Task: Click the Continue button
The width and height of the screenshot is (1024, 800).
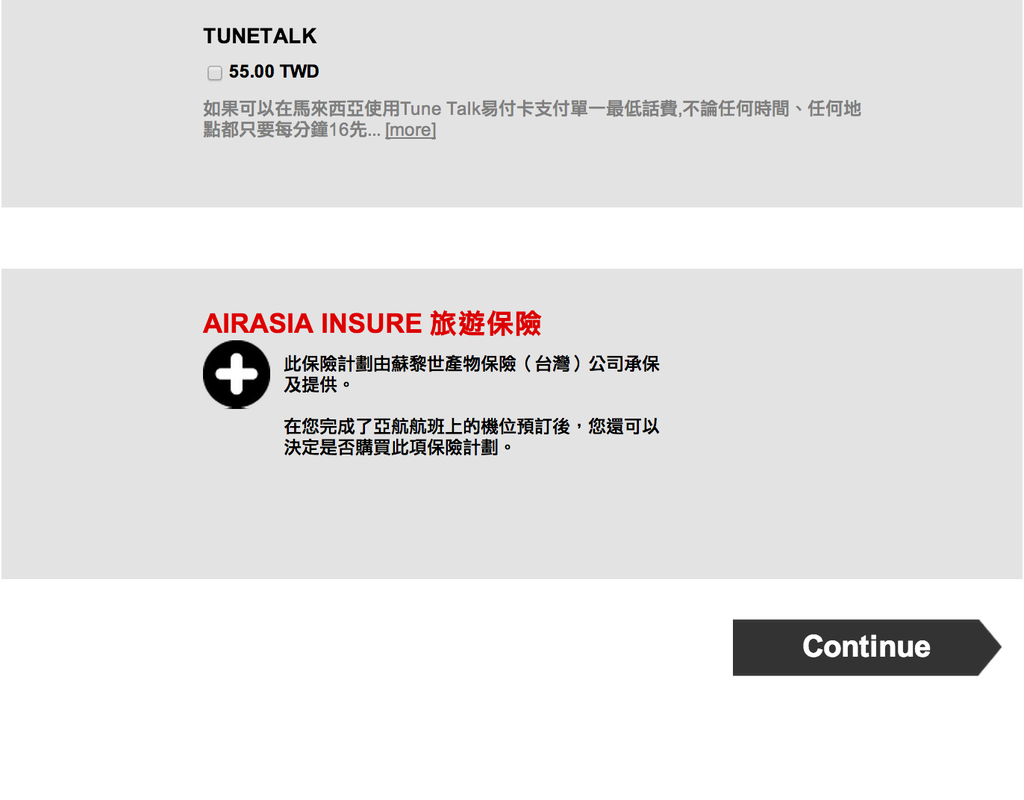Action: [867, 647]
